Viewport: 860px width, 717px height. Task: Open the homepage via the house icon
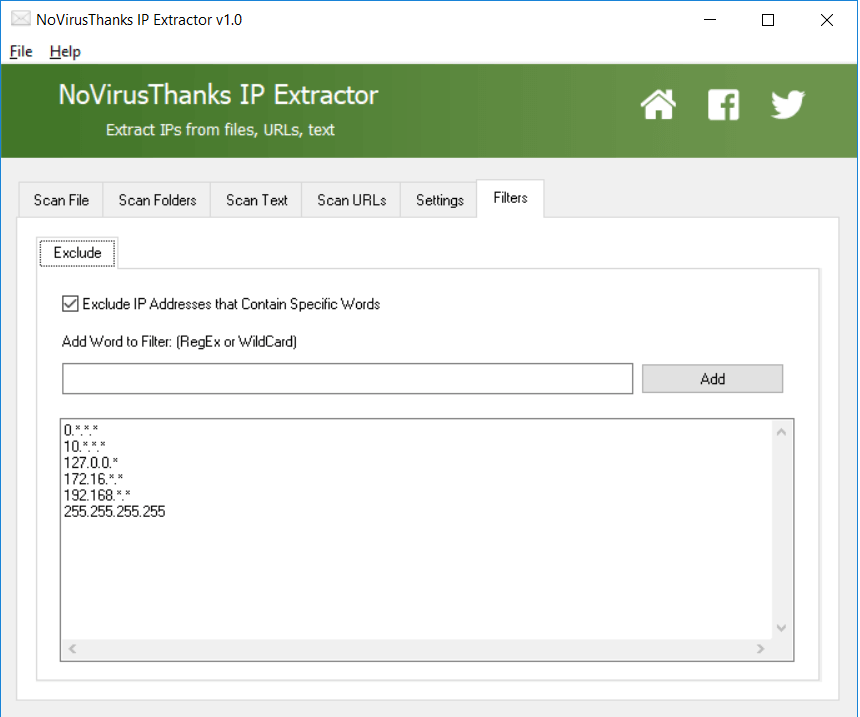pyautogui.click(x=658, y=104)
